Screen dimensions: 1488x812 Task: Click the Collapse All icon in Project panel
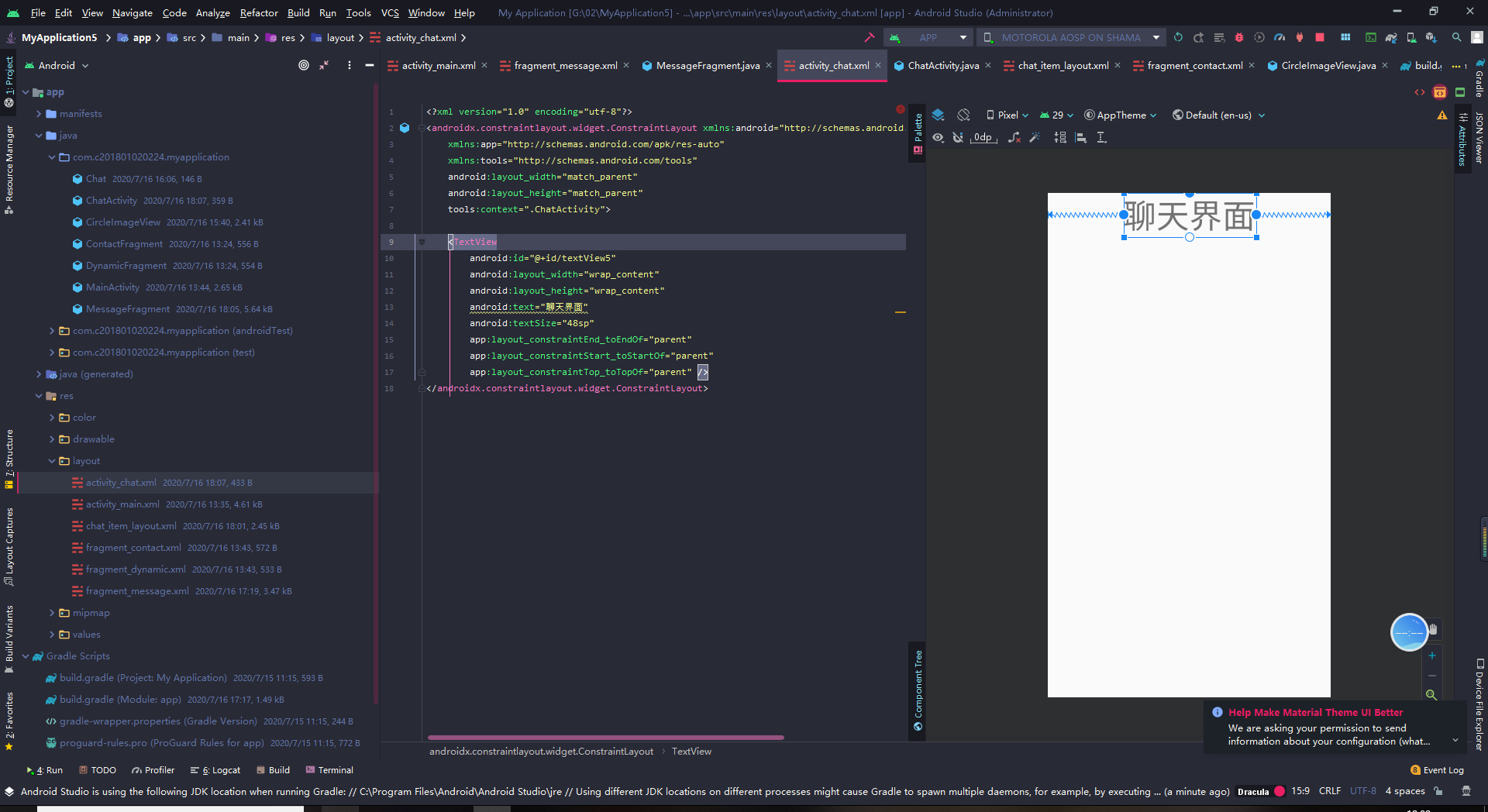tap(324, 65)
